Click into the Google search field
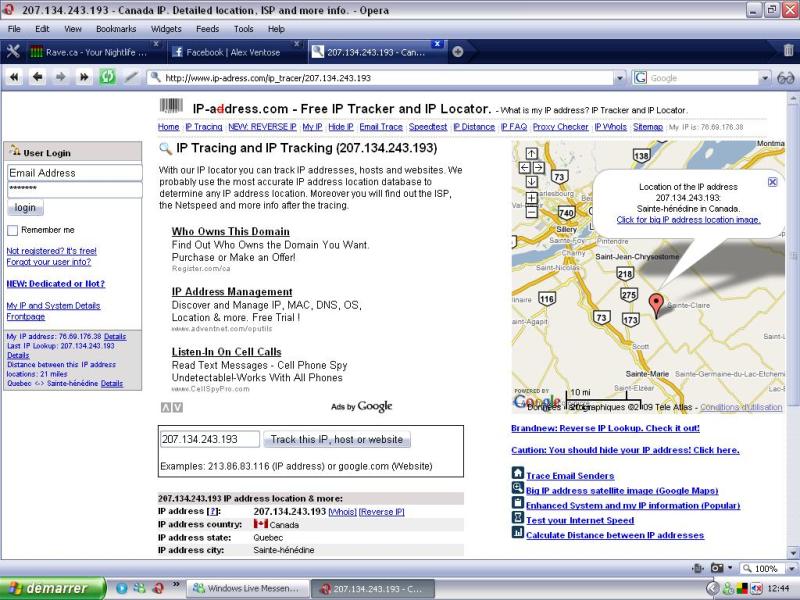The width and height of the screenshot is (800, 600). point(702,78)
